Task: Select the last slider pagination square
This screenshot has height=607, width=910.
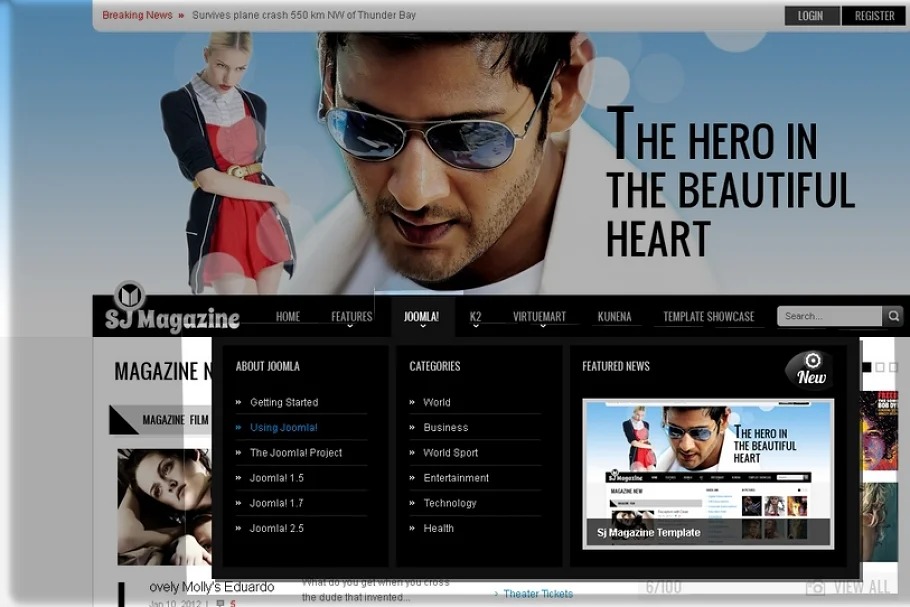Action: pyautogui.click(x=893, y=367)
